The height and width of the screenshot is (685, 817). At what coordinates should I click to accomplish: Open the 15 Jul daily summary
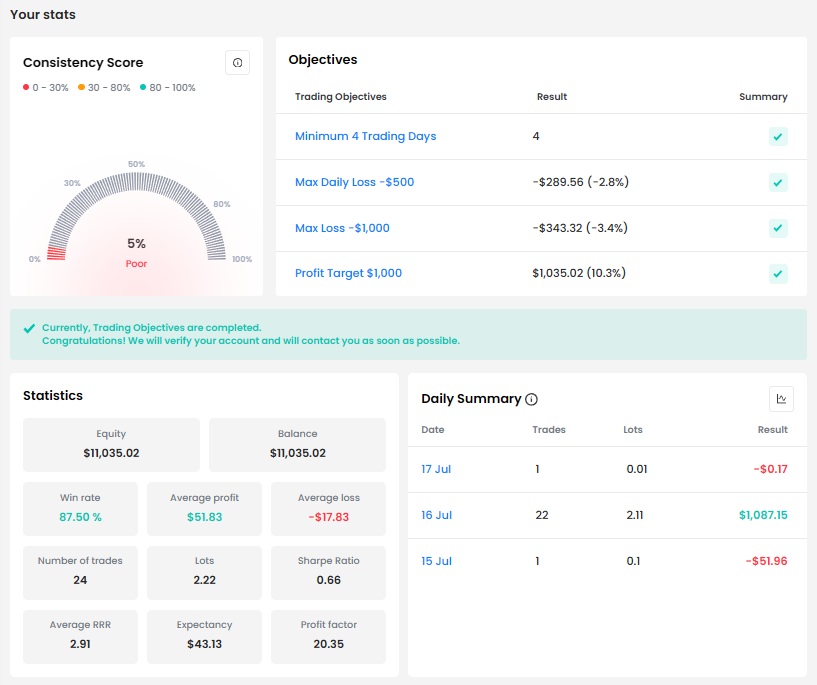(x=436, y=561)
